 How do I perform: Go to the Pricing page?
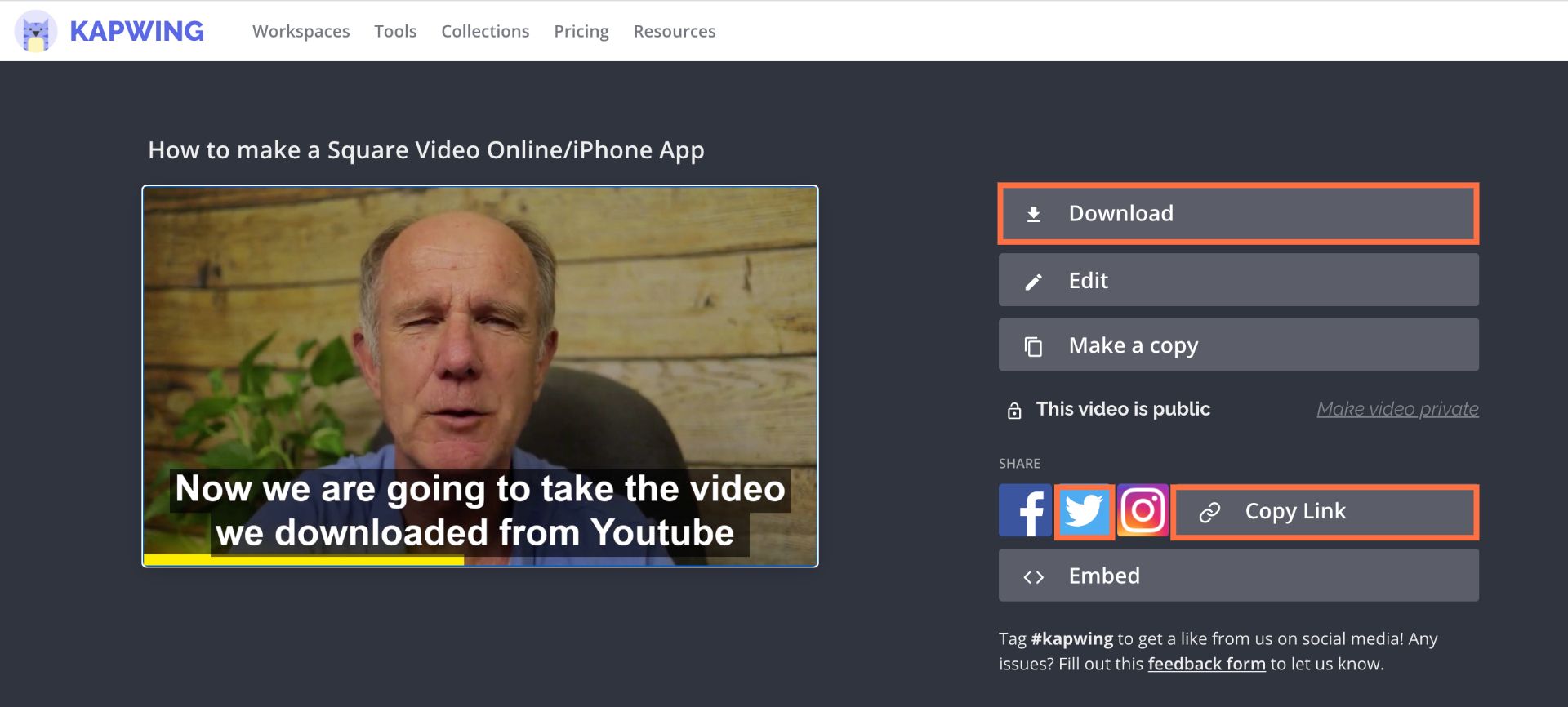click(581, 31)
